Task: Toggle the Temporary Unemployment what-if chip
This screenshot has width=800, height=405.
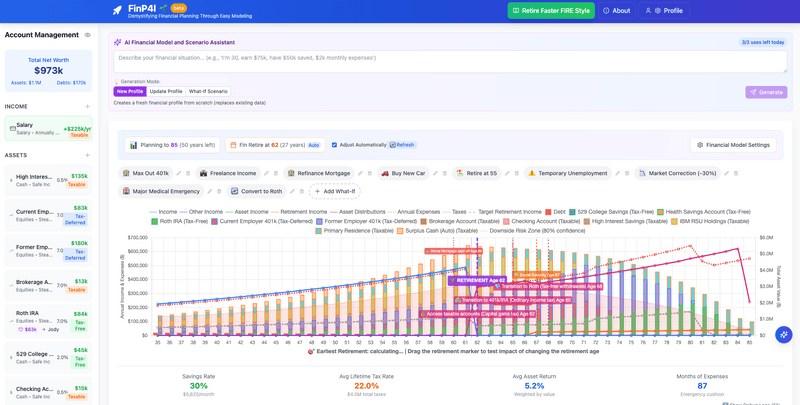Action: pos(568,173)
